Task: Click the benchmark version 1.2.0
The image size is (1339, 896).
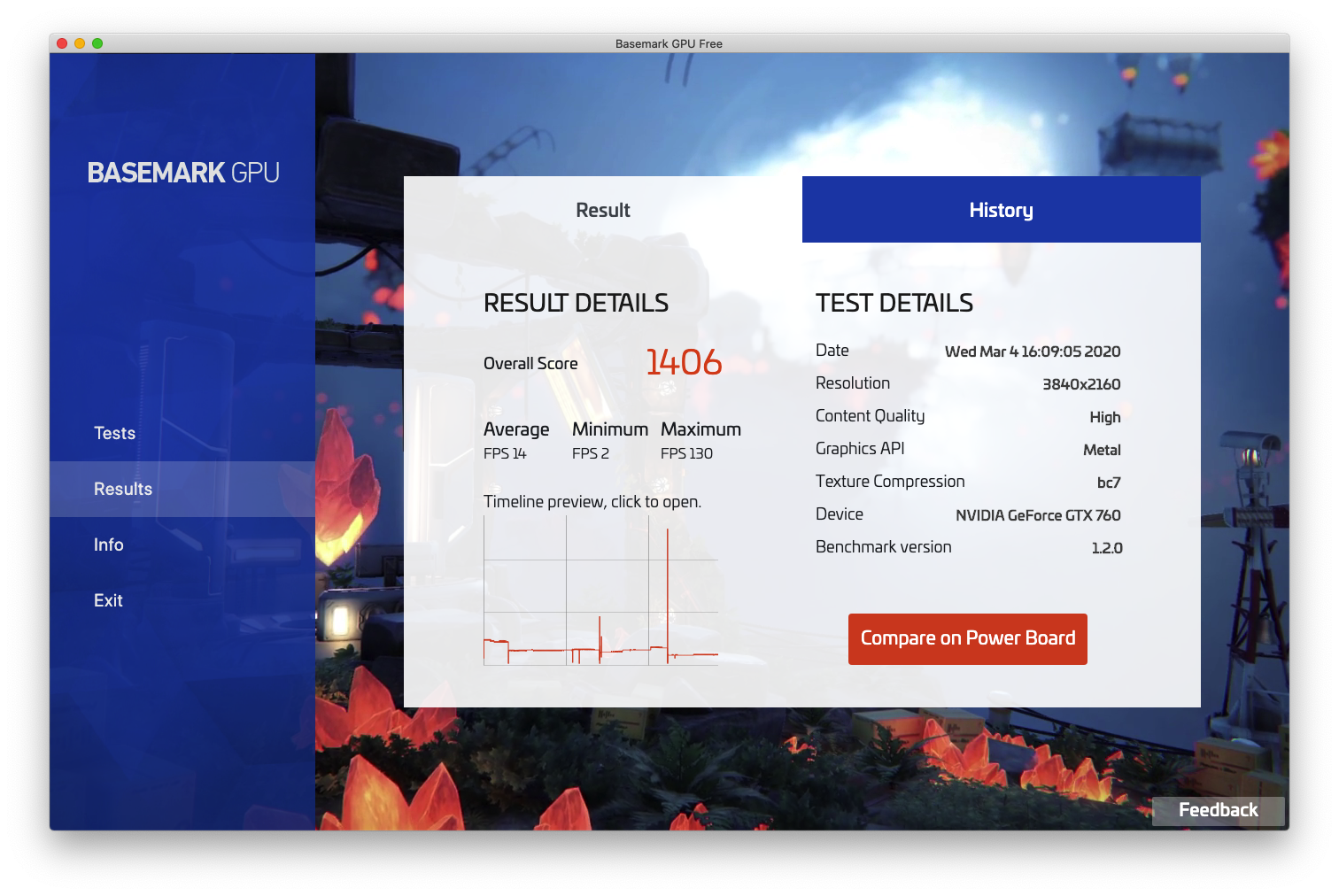Action: pos(1107,548)
